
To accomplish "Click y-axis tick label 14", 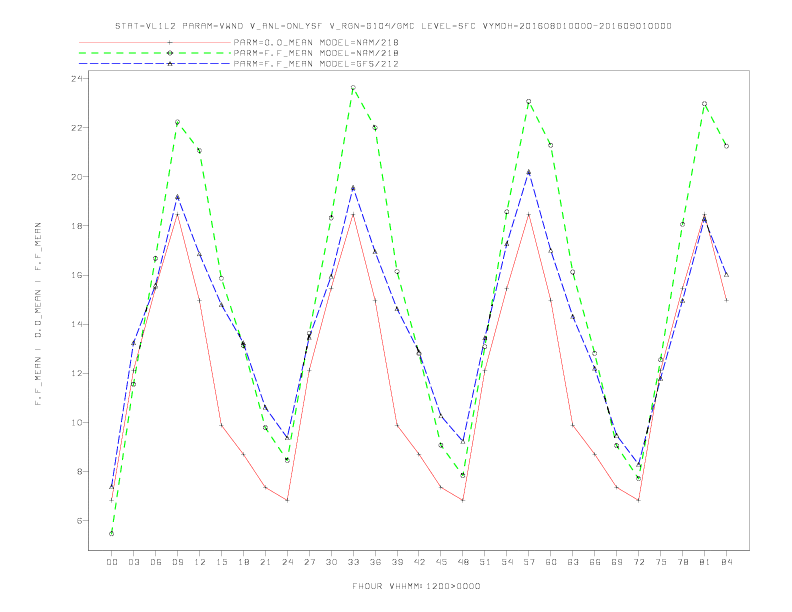I will tap(76, 324).
